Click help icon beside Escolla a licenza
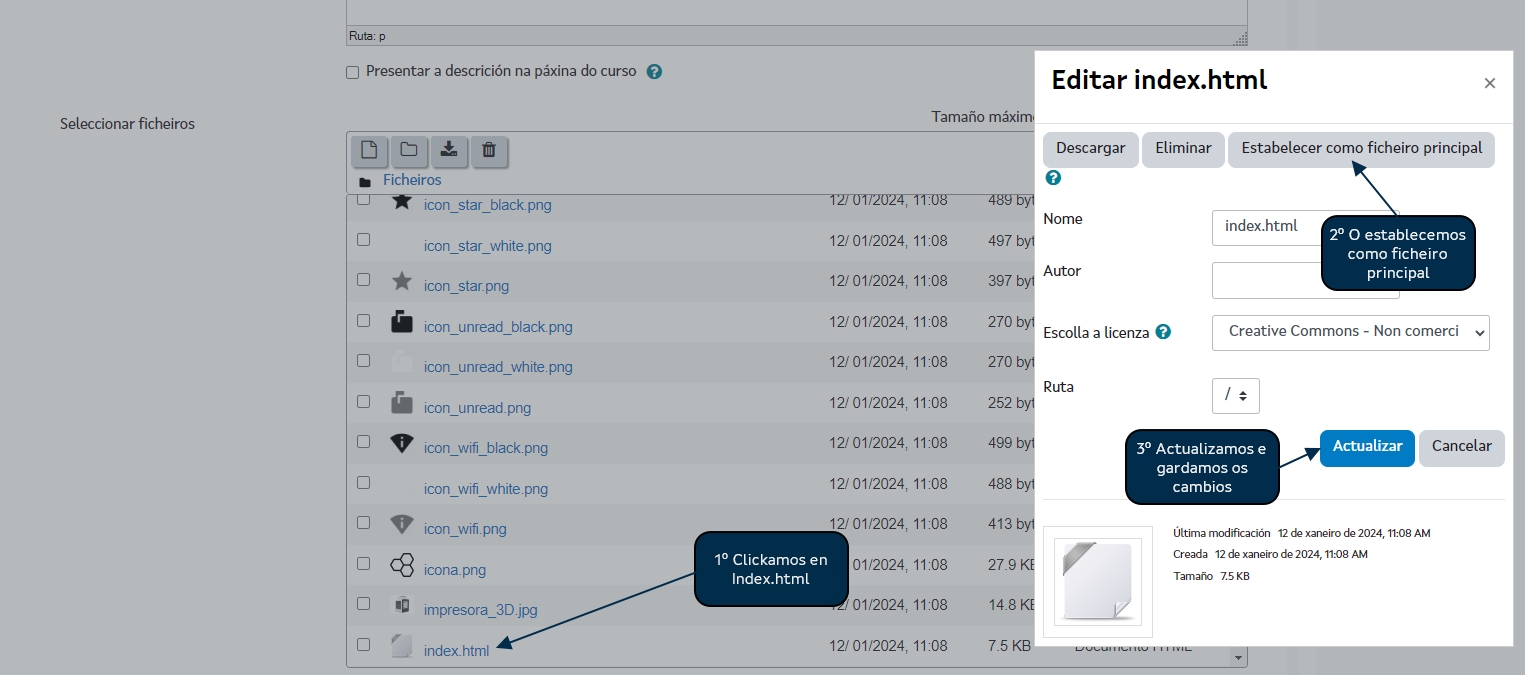 coord(1163,332)
